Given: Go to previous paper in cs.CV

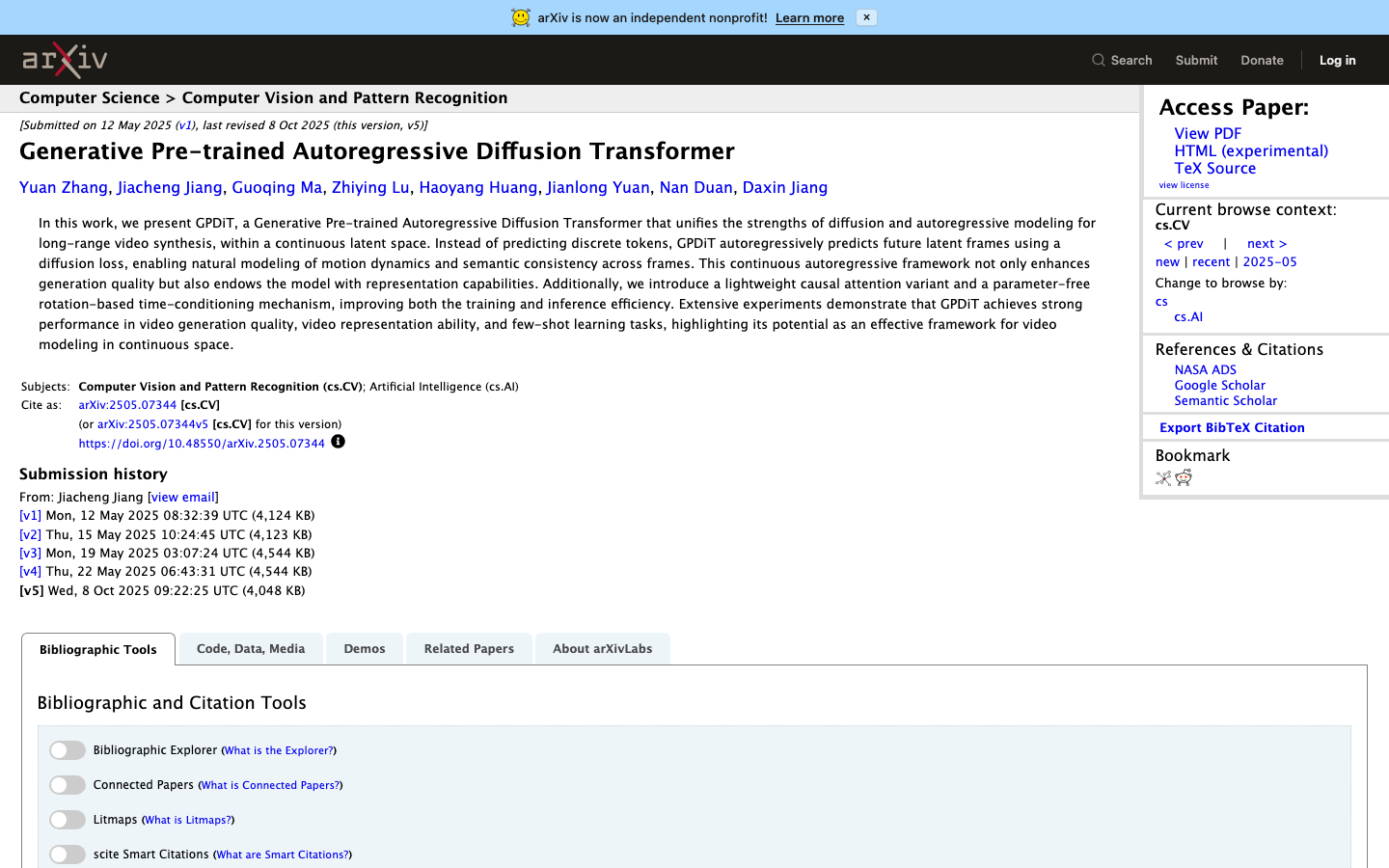Looking at the screenshot, I should click(x=1184, y=243).
